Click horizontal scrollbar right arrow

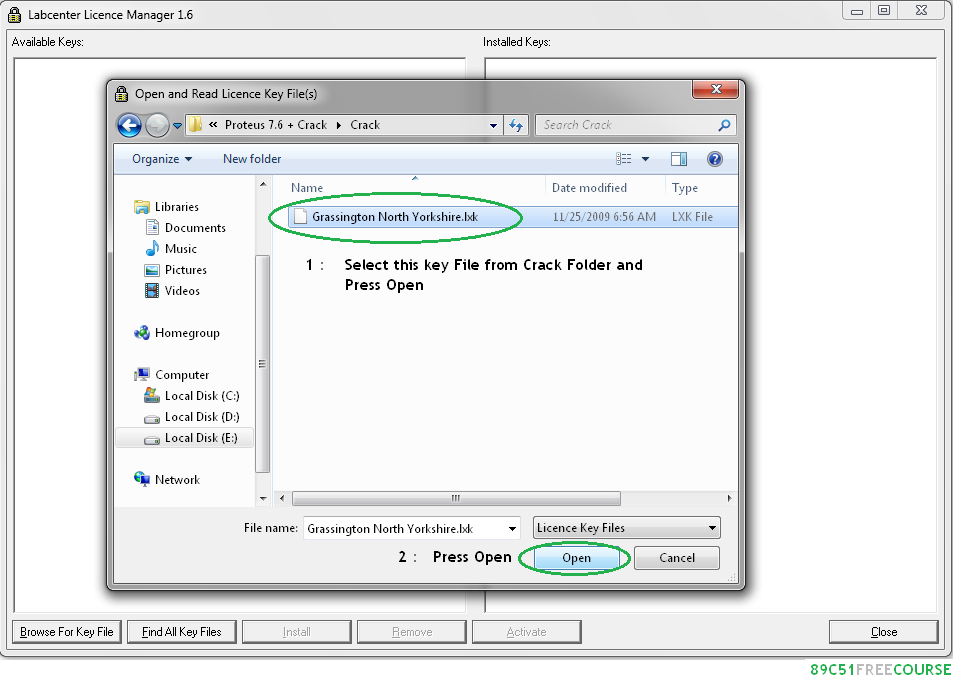(729, 498)
